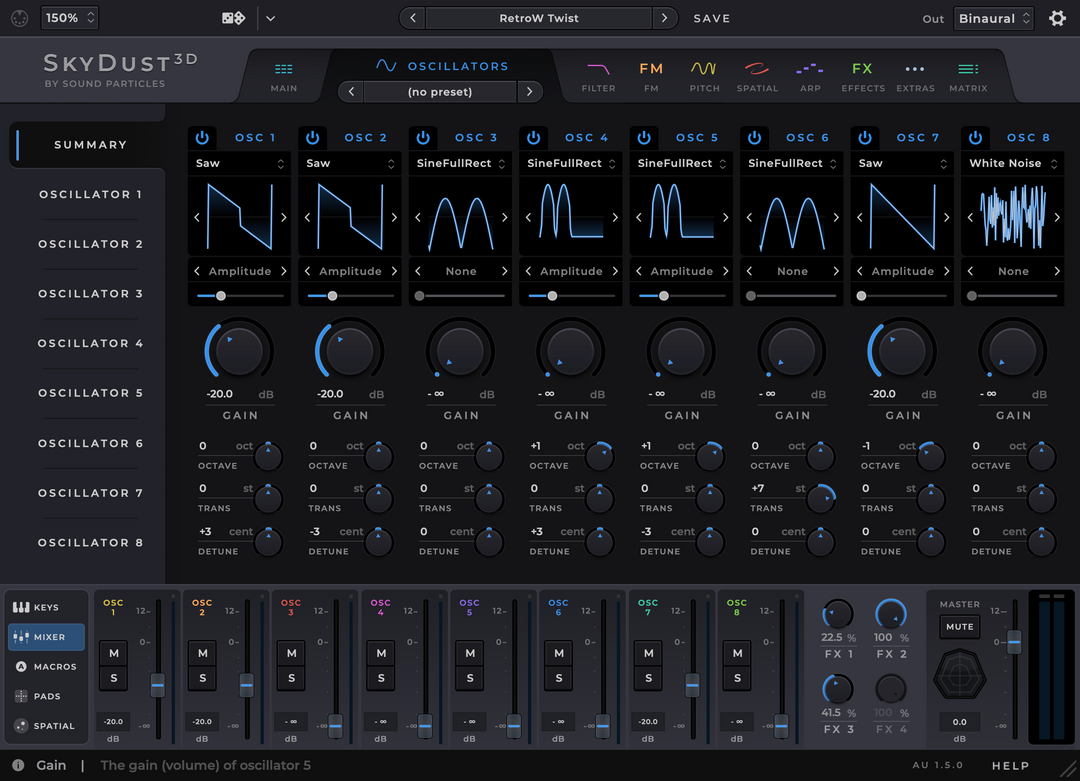Click the RetroW Twist preset name
Viewport: 1080px width, 781px height.
click(x=539, y=18)
